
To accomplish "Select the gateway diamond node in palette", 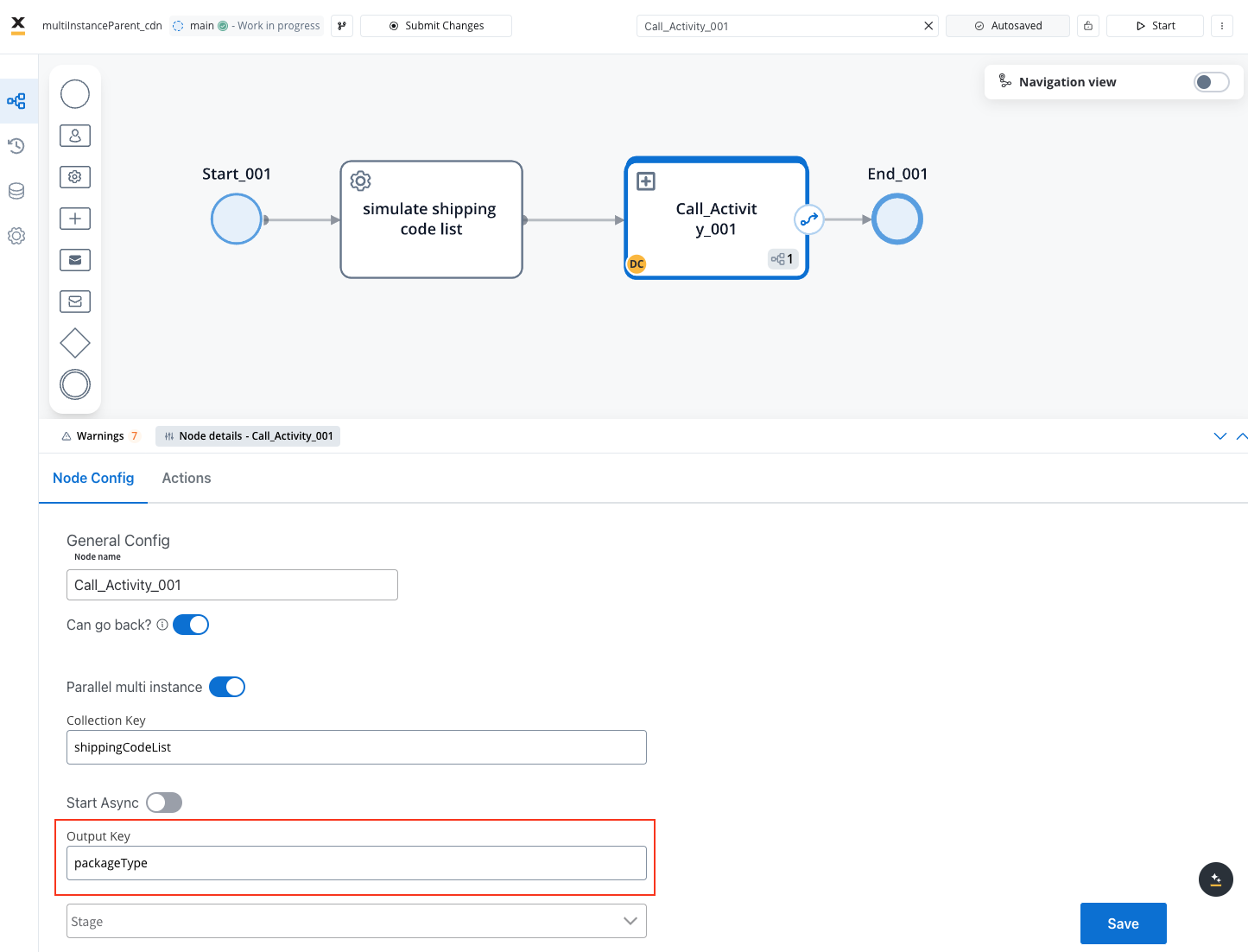I will [75, 343].
